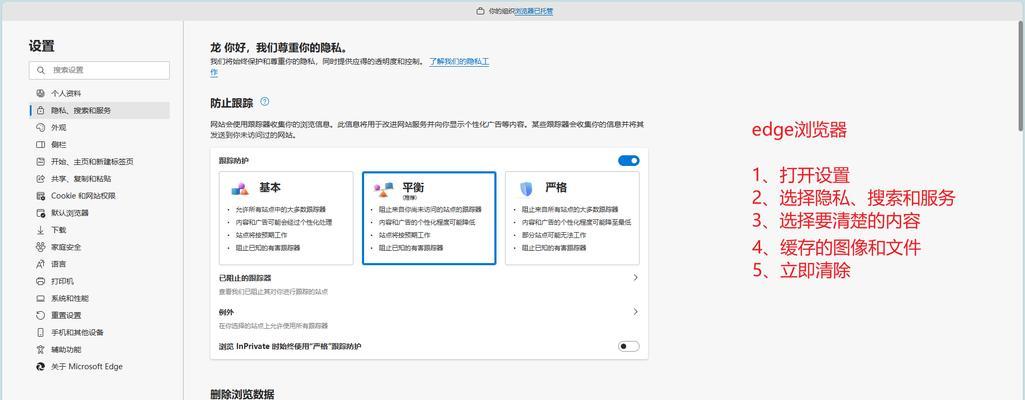The width and height of the screenshot is (1025, 400).
Task: Click the briefcase icon in managed-browser banner
Action: (480, 11)
